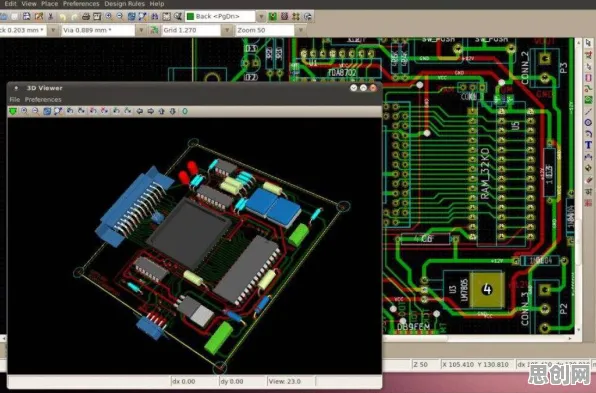Select the draw circle tool
The width and height of the screenshot is (596, 393).
point(588,122)
